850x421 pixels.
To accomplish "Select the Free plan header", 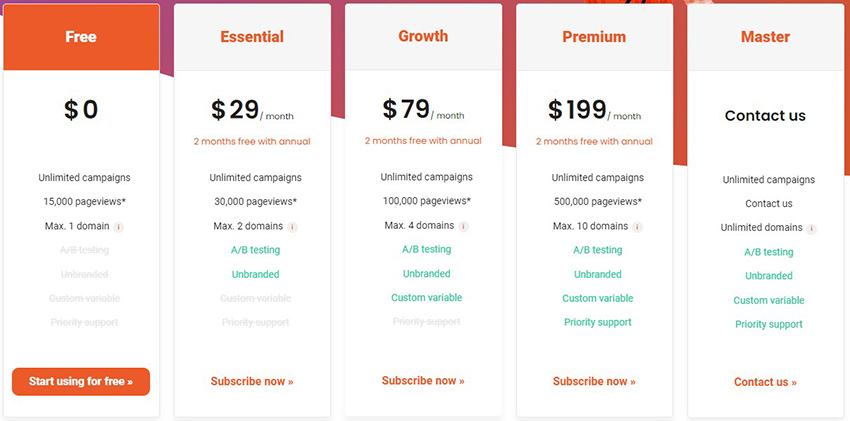I will (81, 37).
